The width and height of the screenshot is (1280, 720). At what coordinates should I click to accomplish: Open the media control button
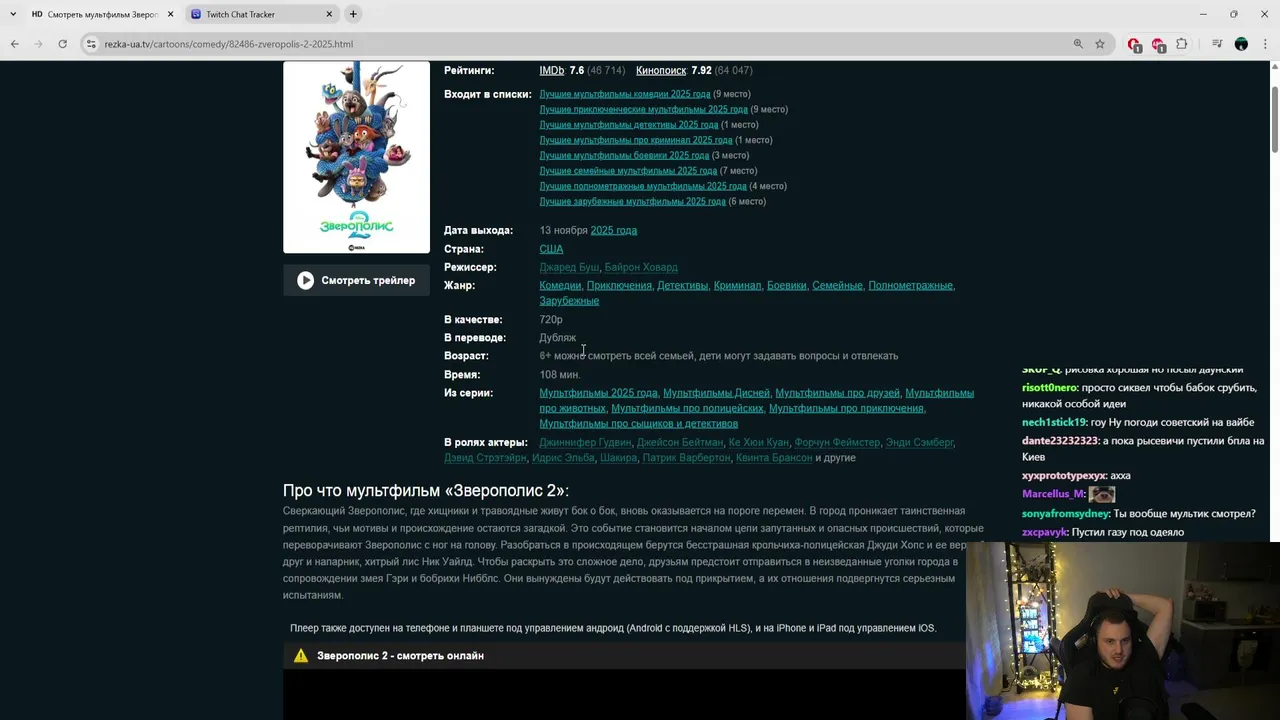click(1217, 44)
